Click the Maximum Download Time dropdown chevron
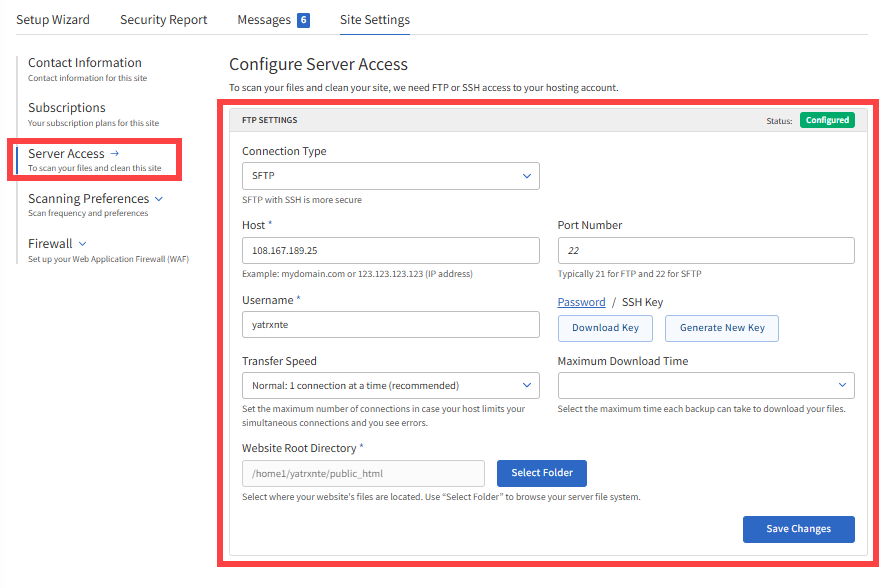 tap(843, 385)
